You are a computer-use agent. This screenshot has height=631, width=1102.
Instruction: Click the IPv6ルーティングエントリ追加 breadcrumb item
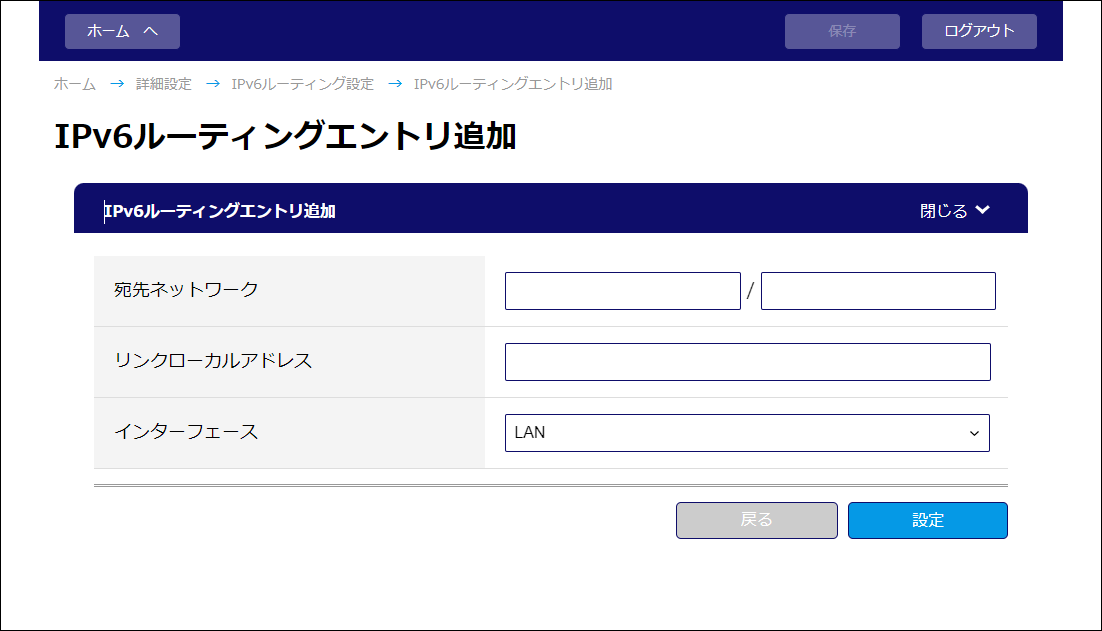click(x=513, y=84)
